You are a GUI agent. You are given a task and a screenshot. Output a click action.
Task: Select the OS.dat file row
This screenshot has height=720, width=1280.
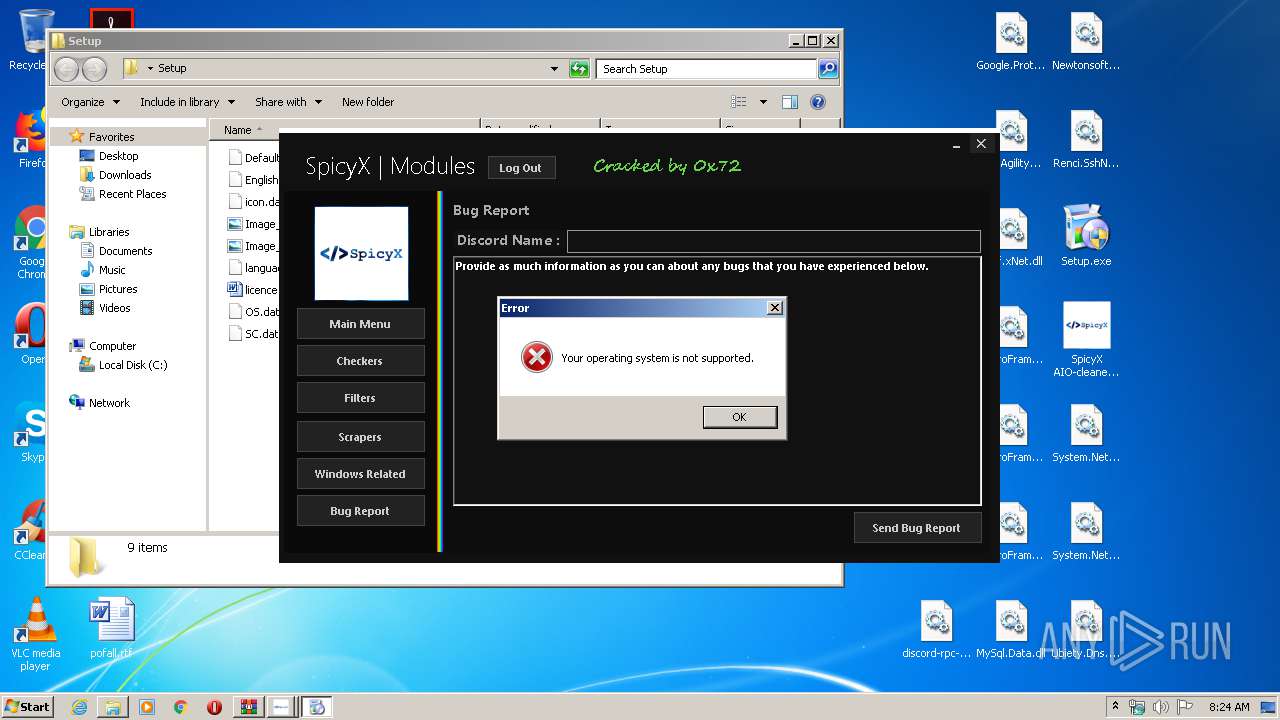click(254, 312)
